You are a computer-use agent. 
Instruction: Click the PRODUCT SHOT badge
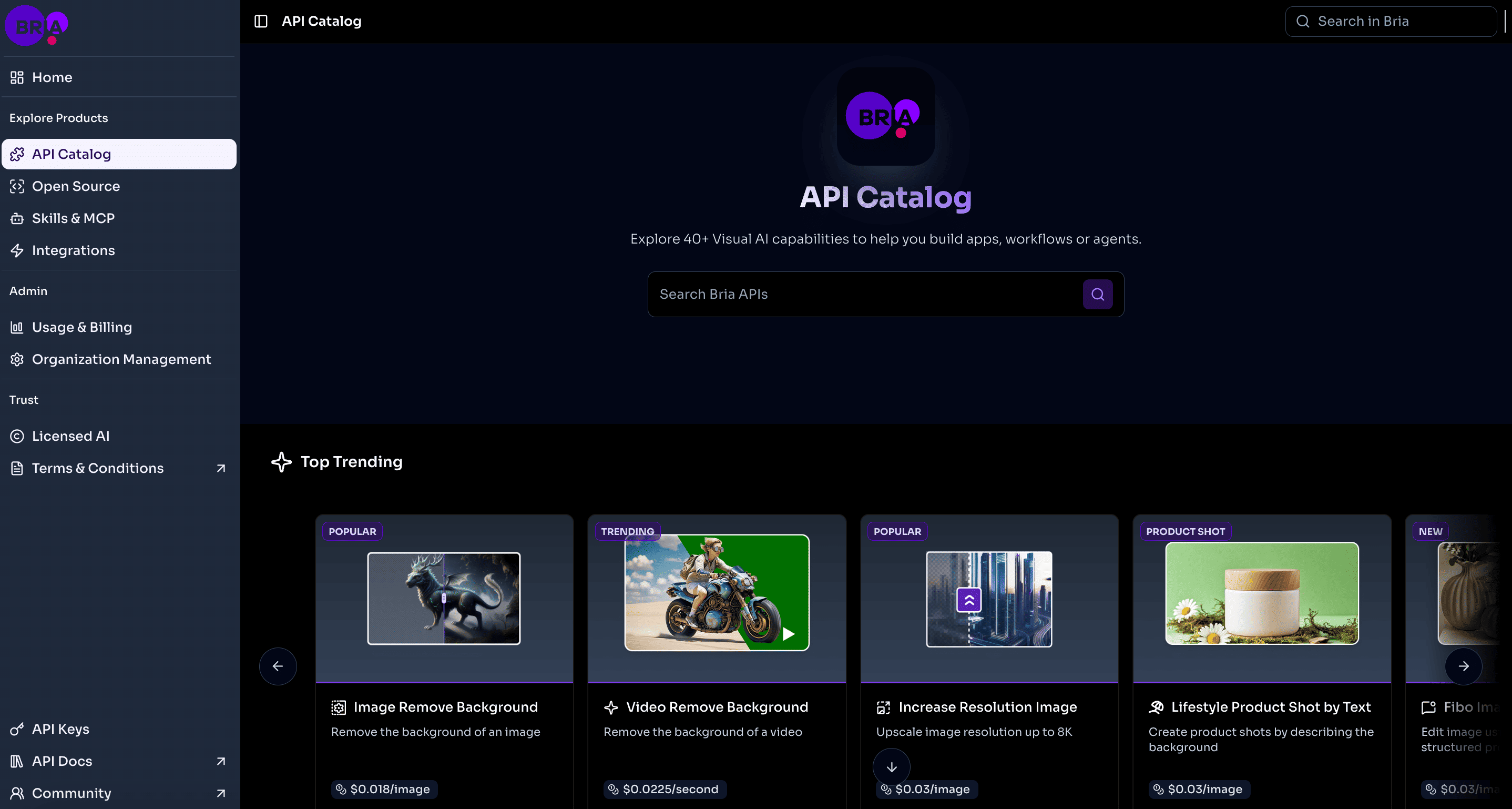point(1186,532)
